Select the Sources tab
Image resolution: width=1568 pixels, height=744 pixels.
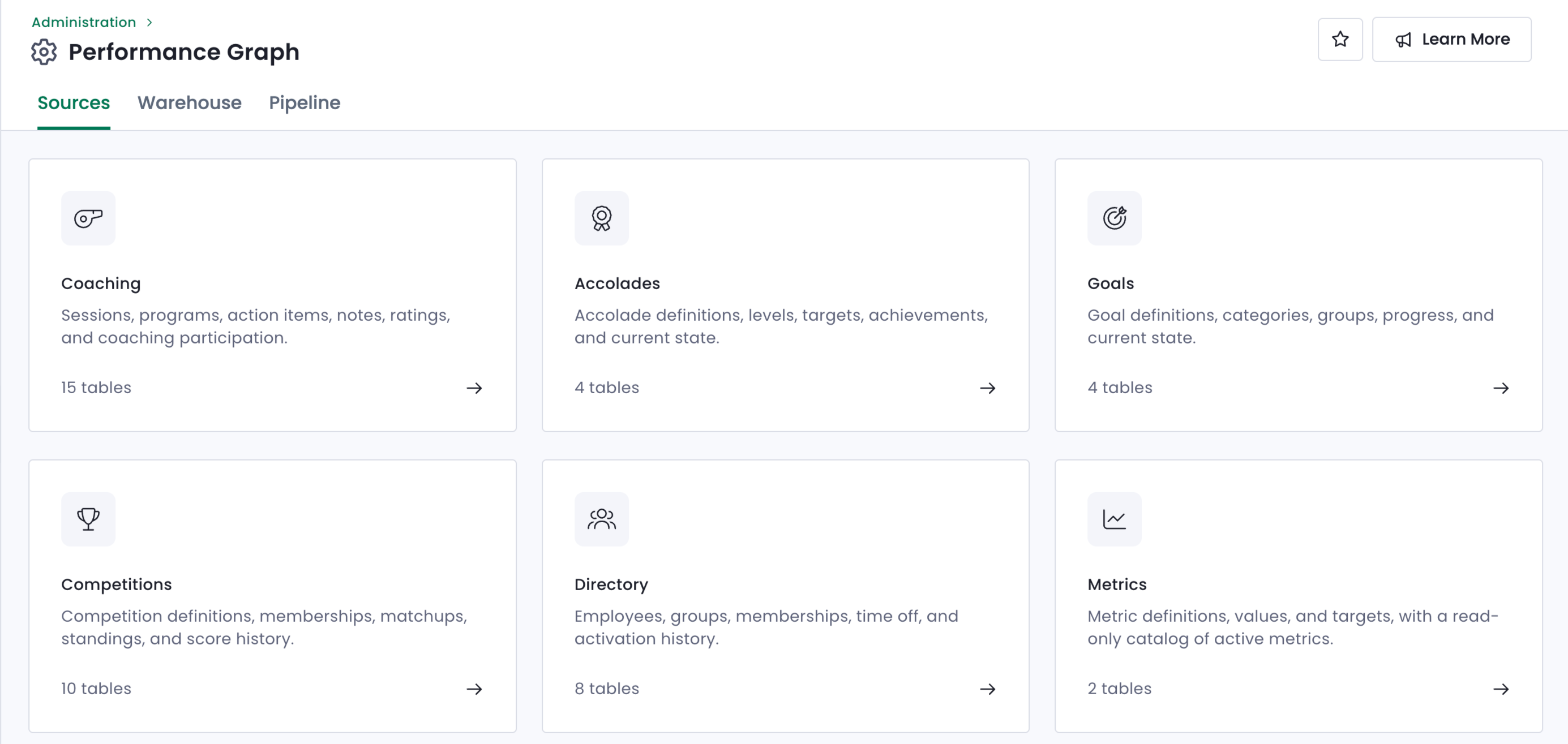coord(74,103)
